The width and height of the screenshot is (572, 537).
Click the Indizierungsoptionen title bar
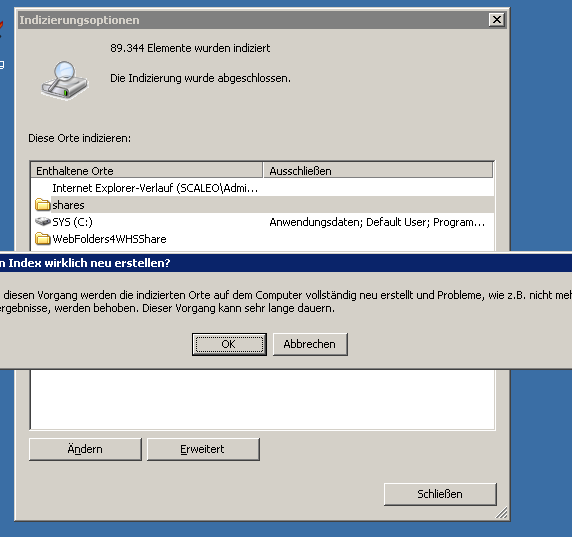(253, 20)
